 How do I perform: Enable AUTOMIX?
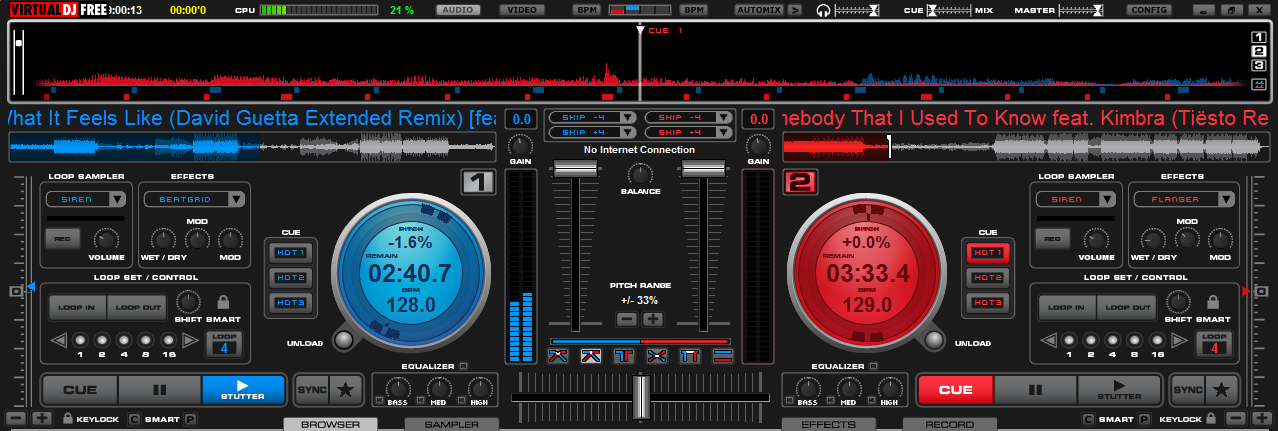[759, 10]
